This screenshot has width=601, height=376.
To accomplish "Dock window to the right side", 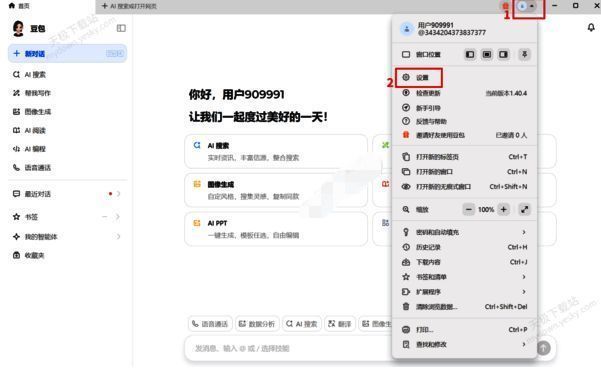I will pyautogui.click(x=503, y=54).
